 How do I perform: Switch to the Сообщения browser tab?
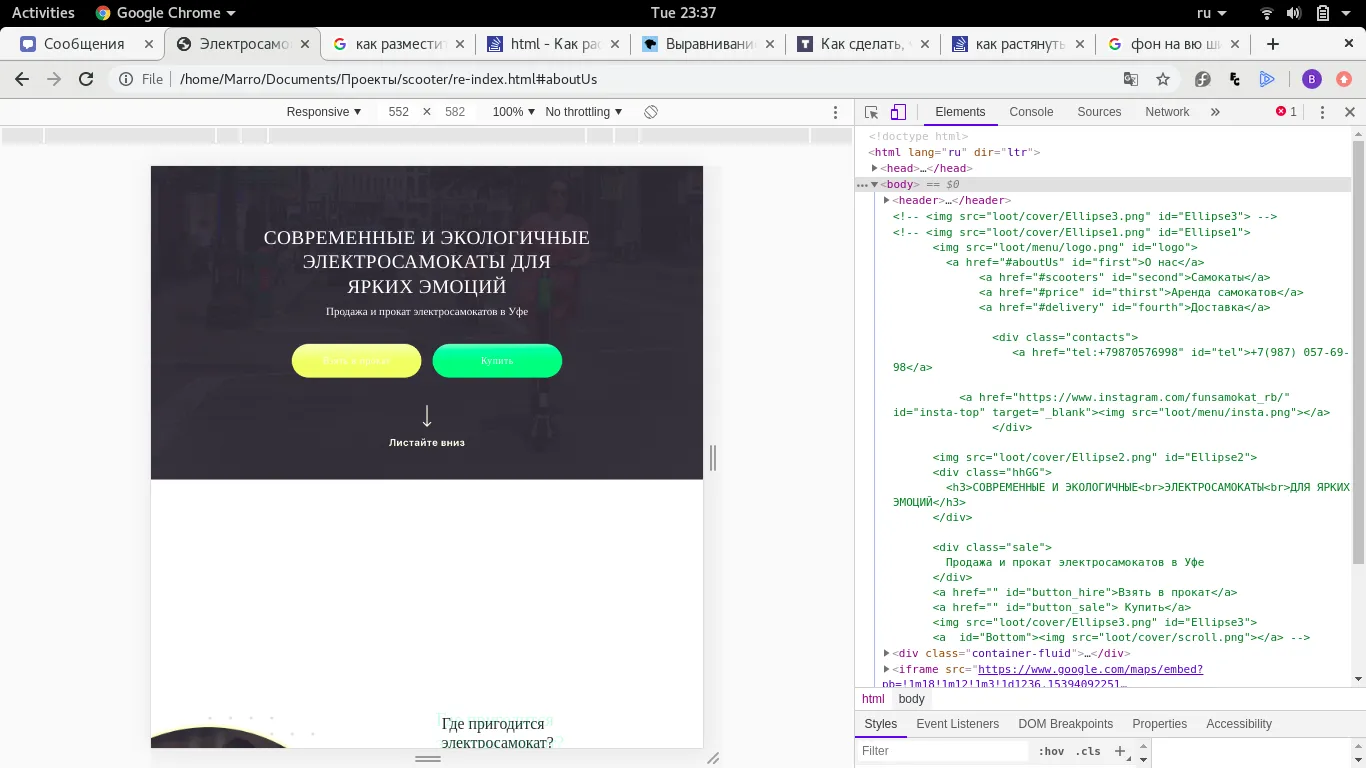click(84, 44)
